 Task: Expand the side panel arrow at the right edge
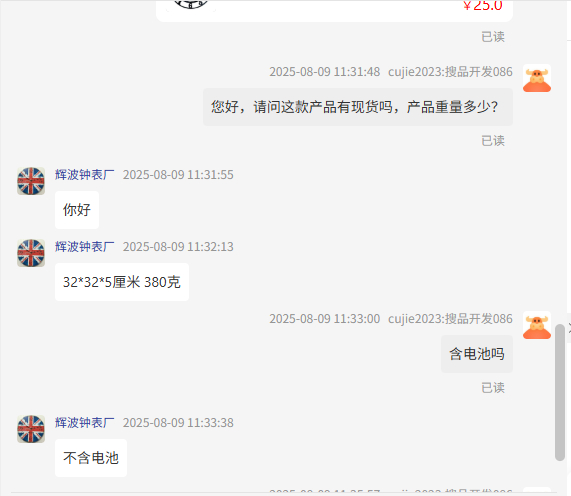569,328
